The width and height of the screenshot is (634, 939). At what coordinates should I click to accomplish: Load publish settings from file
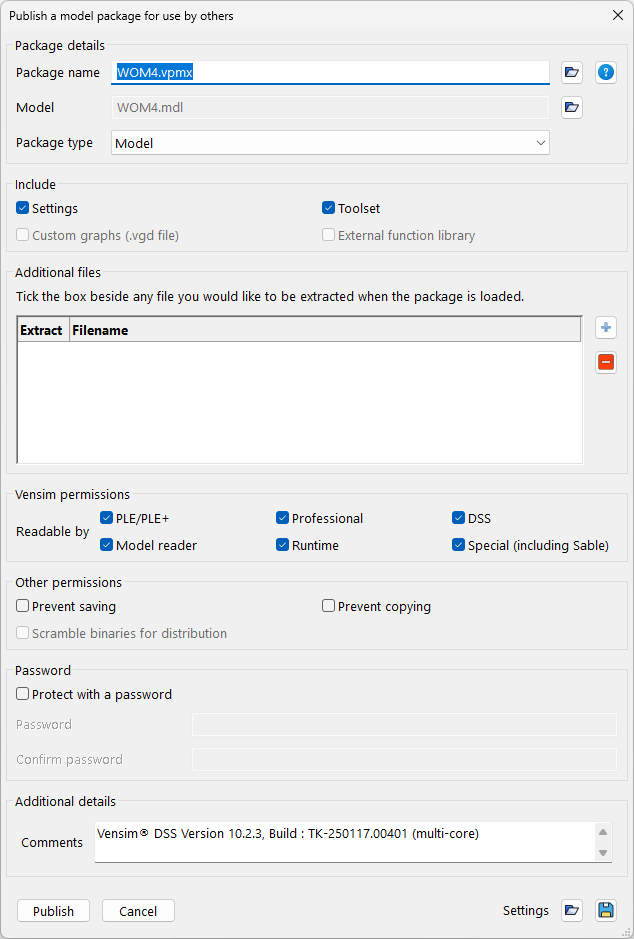(x=571, y=910)
